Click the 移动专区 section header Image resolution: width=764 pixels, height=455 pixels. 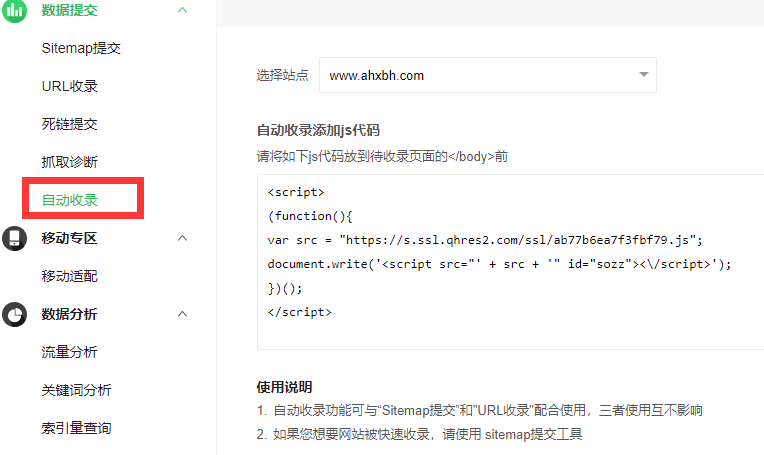click(69, 238)
